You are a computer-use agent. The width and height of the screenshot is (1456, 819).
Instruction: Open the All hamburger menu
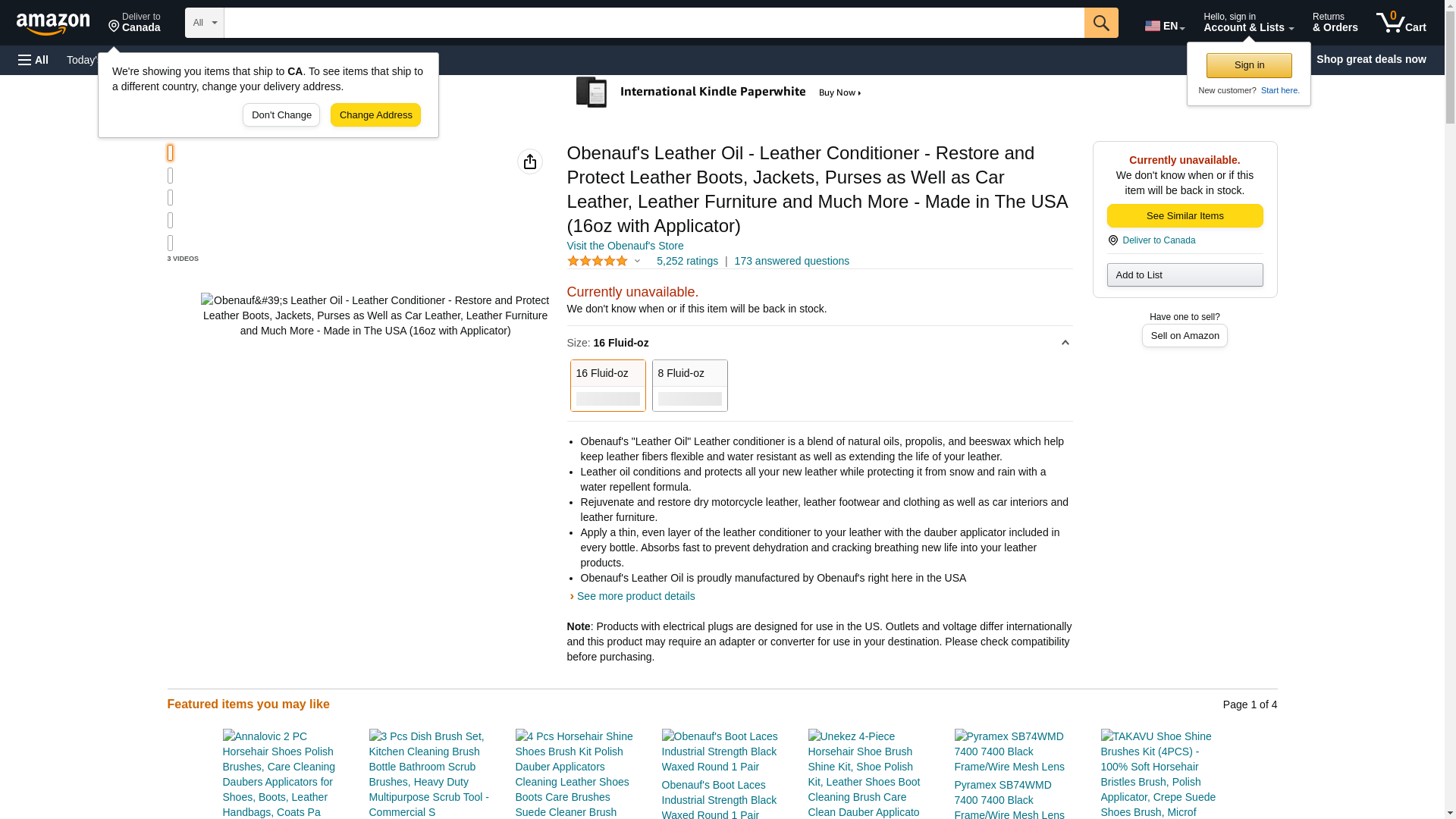click(x=33, y=60)
